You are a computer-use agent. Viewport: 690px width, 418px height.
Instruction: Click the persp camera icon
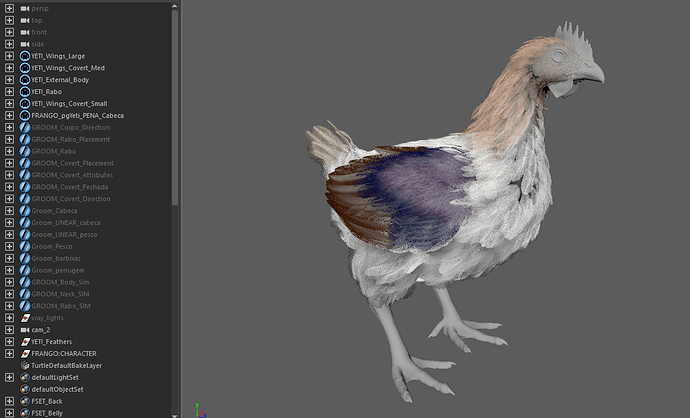click(24, 8)
